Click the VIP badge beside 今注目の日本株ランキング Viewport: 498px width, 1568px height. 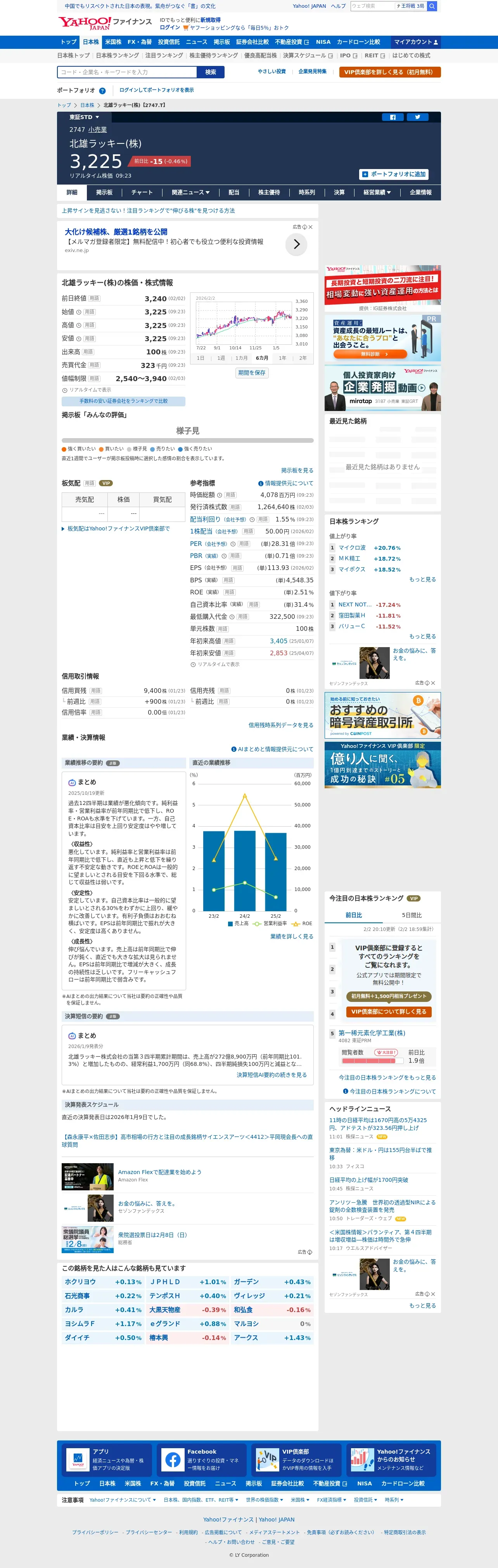tap(414, 898)
